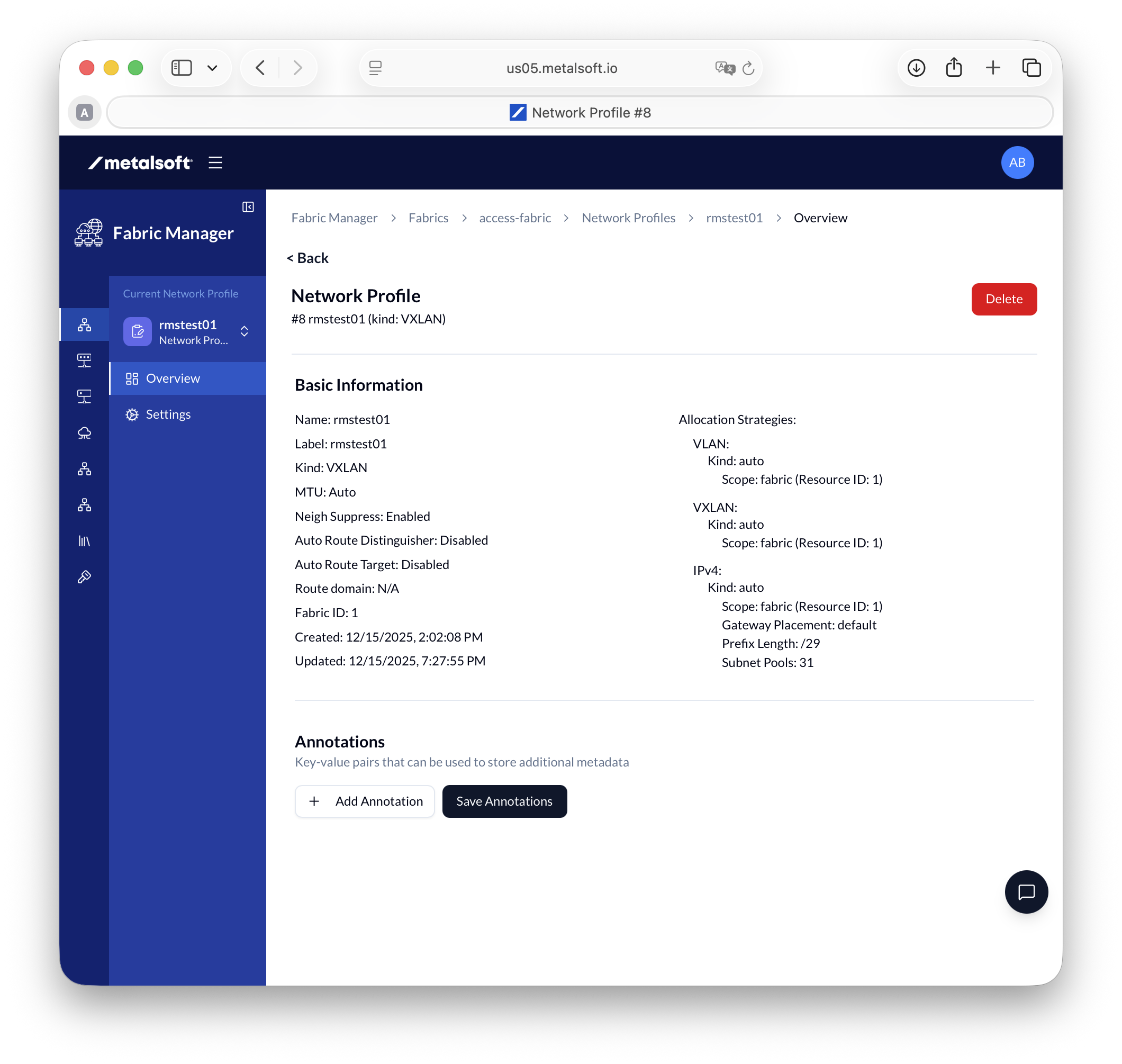Show Safari tab overview
This screenshot has height=1064, width=1122.
1031,68
